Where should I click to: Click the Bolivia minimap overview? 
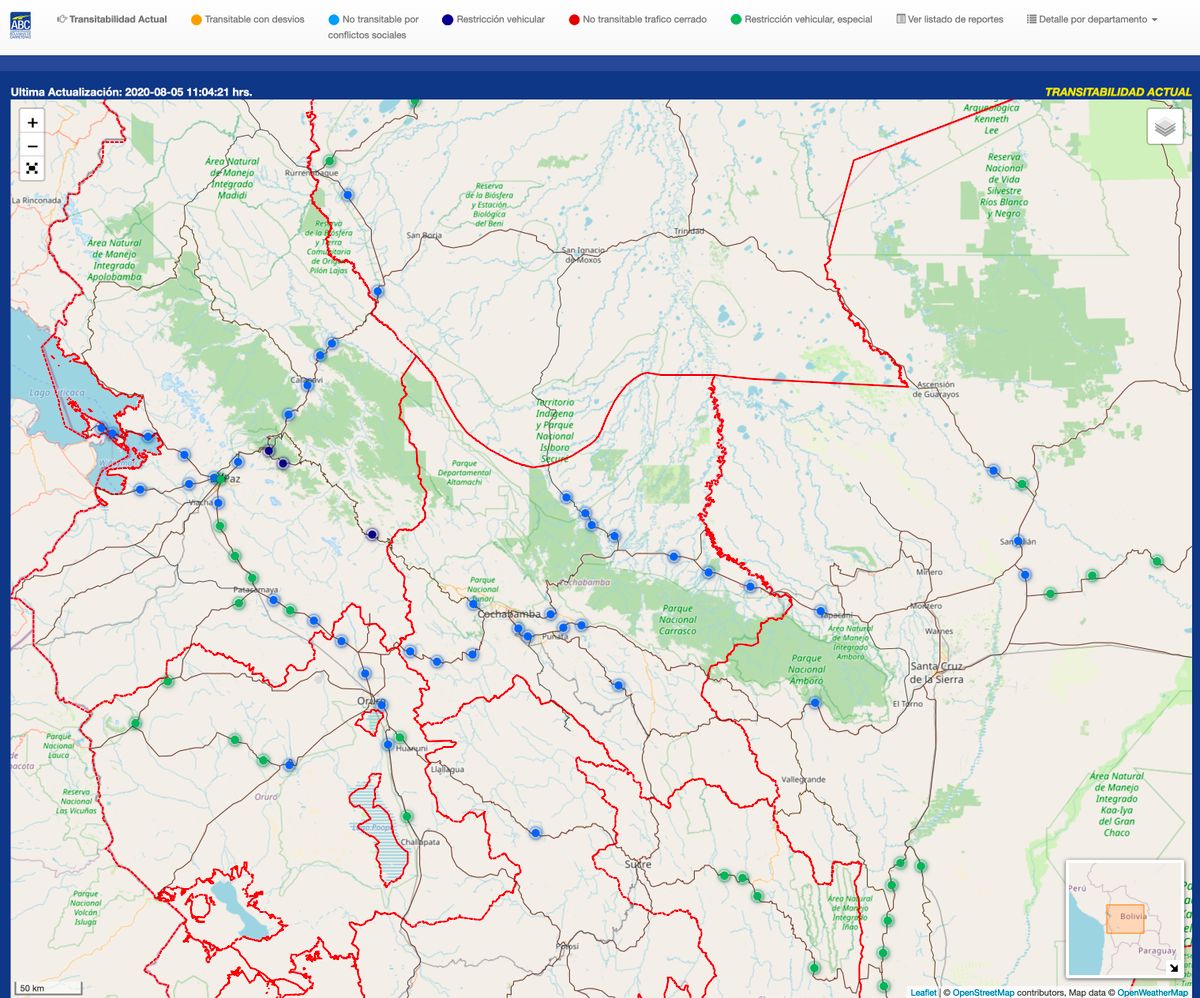pyautogui.click(x=1124, y=918)
